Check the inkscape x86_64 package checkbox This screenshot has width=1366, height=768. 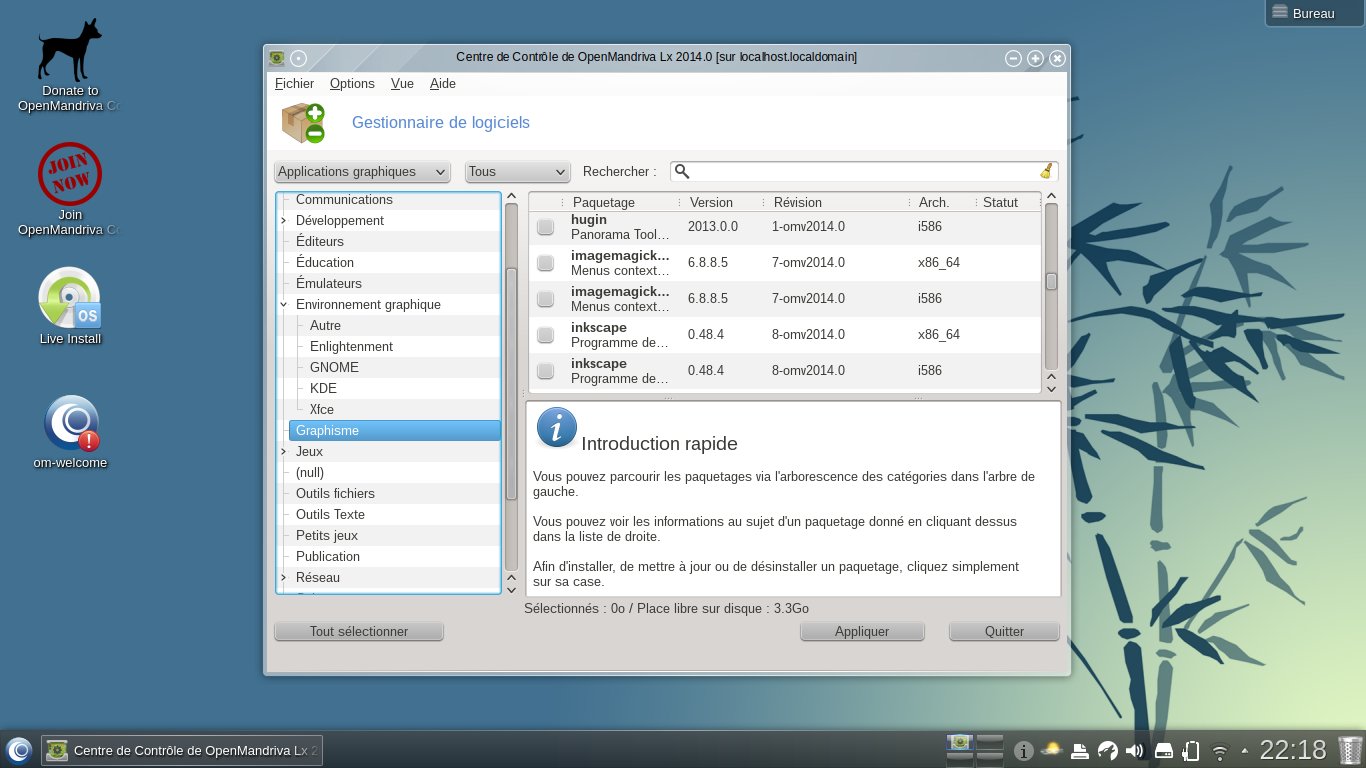pyautogui.click(x=545, y=335)
